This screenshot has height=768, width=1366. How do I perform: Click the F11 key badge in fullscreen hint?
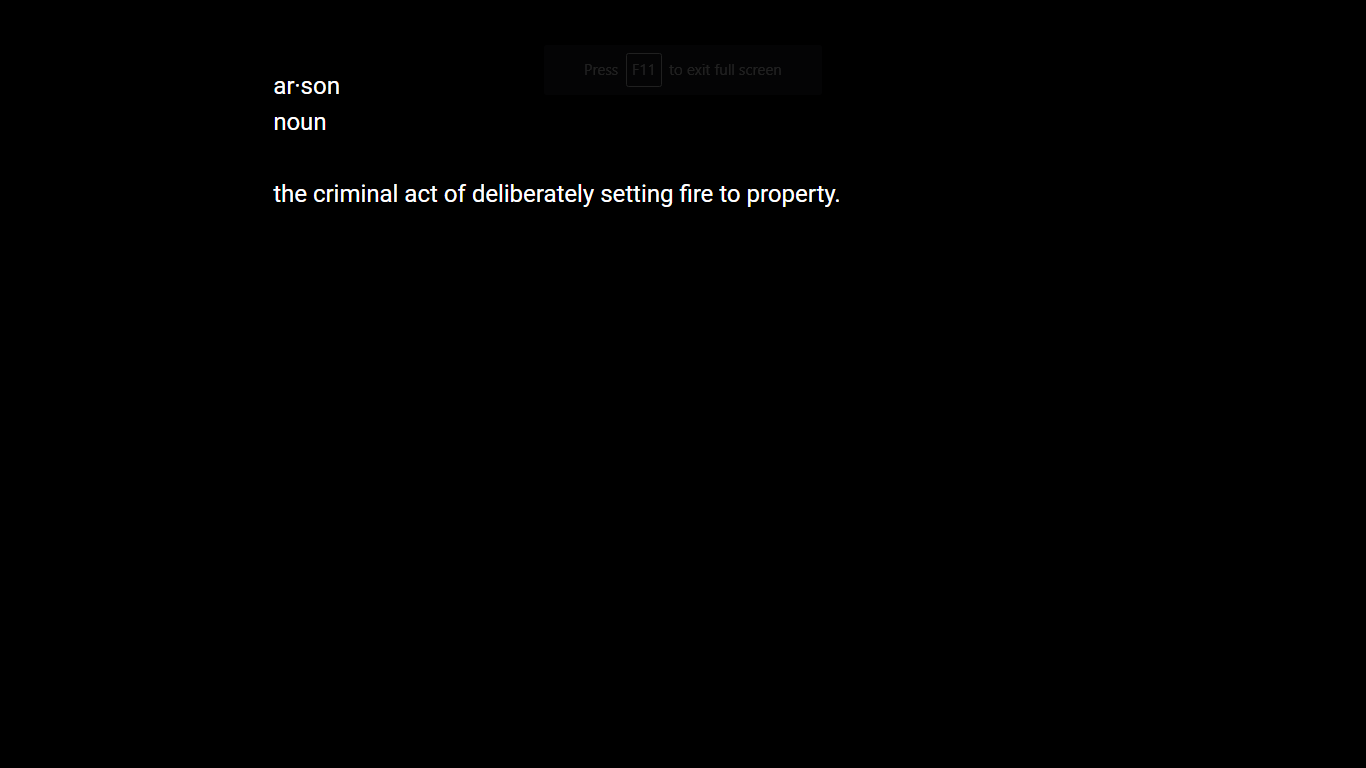click(x=644, y=70)
